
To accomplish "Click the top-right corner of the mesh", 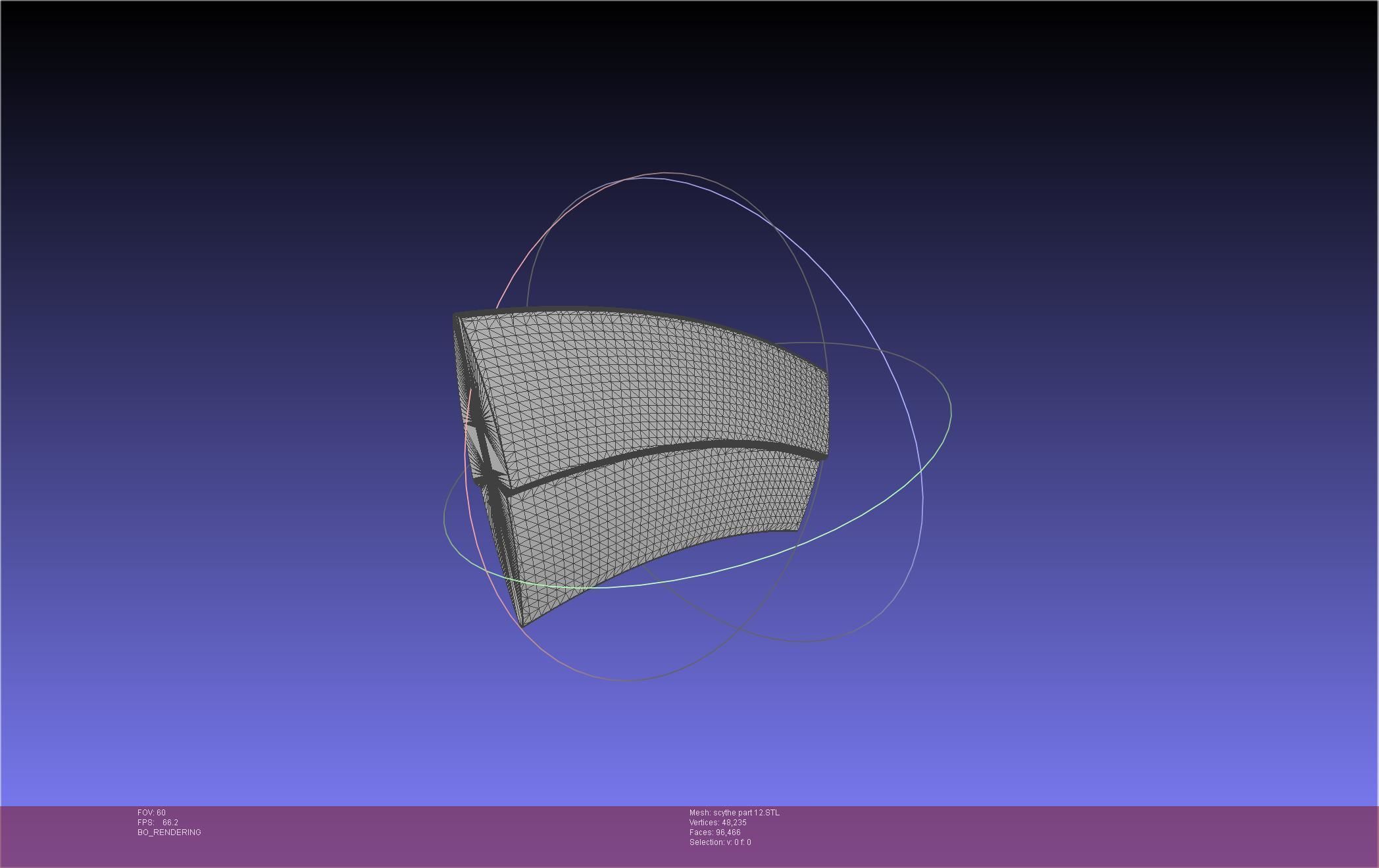I will pyautogui.click(x=825, y=372).
